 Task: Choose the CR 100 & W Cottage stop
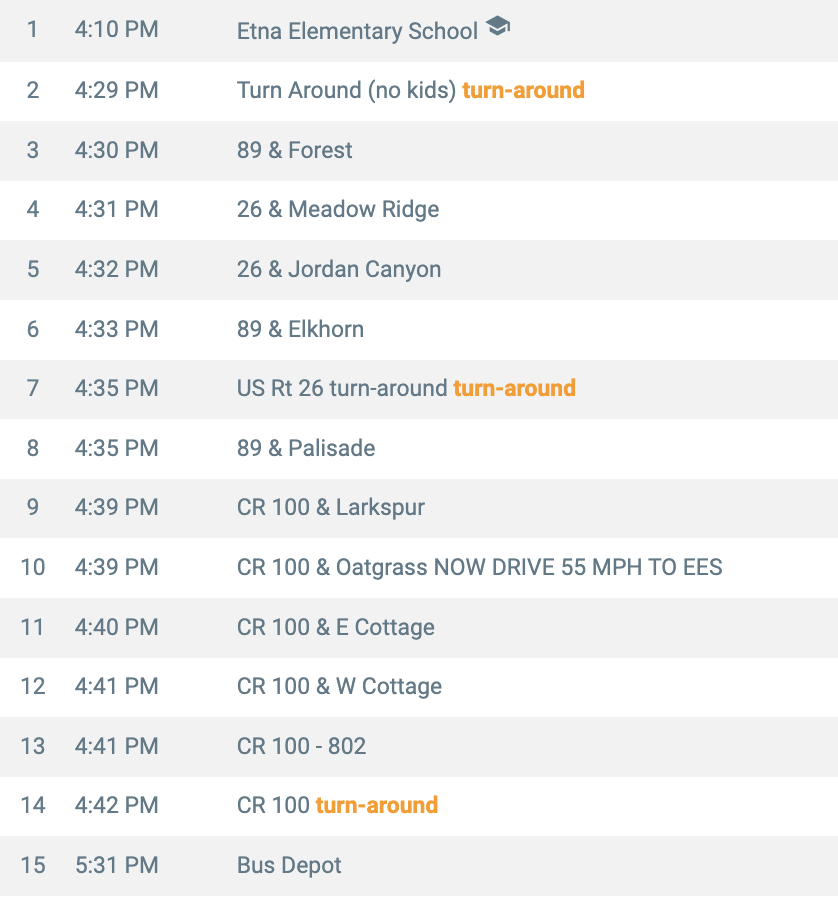tap(339, 686)
